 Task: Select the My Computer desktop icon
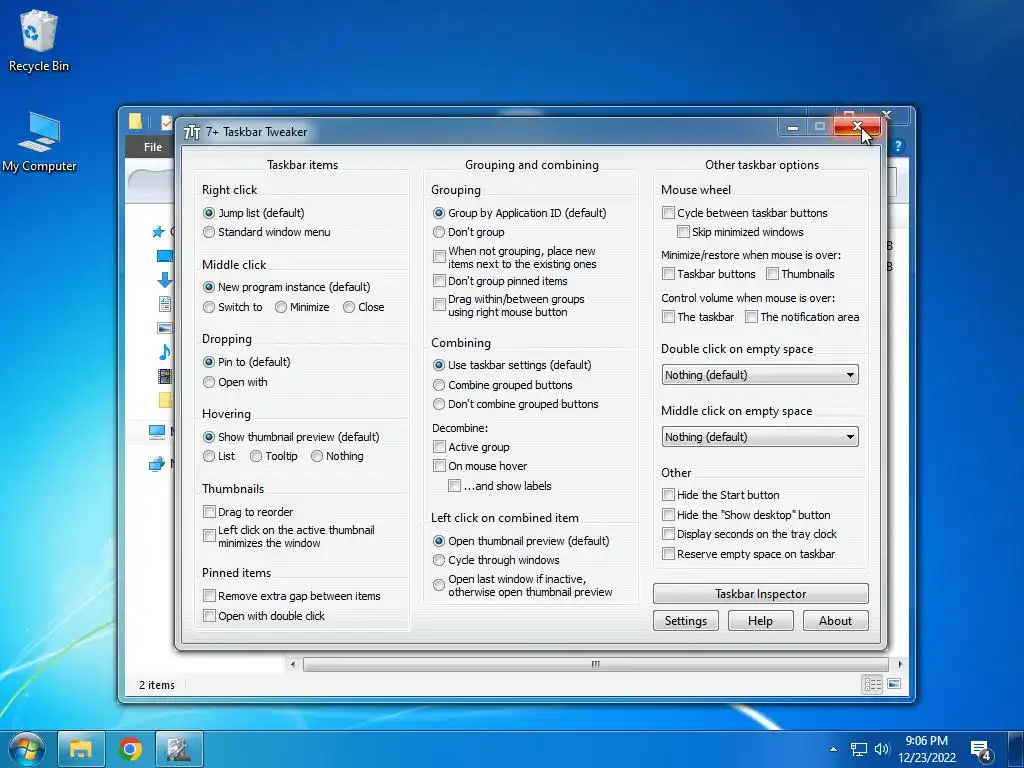[x=39, y=142]
